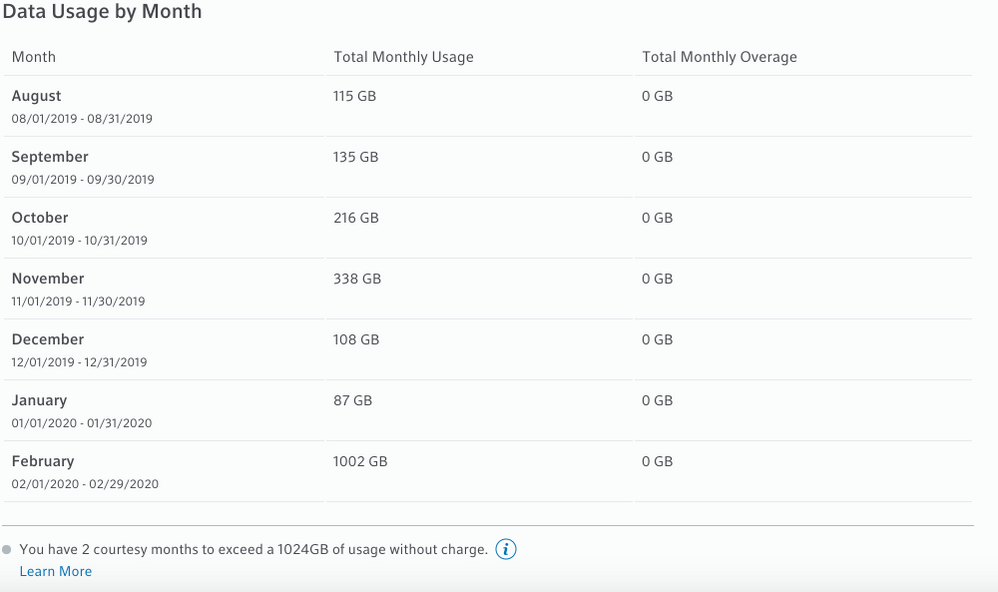The image size is (998, 592).
Task: Select the December month label
Action: 48,340
